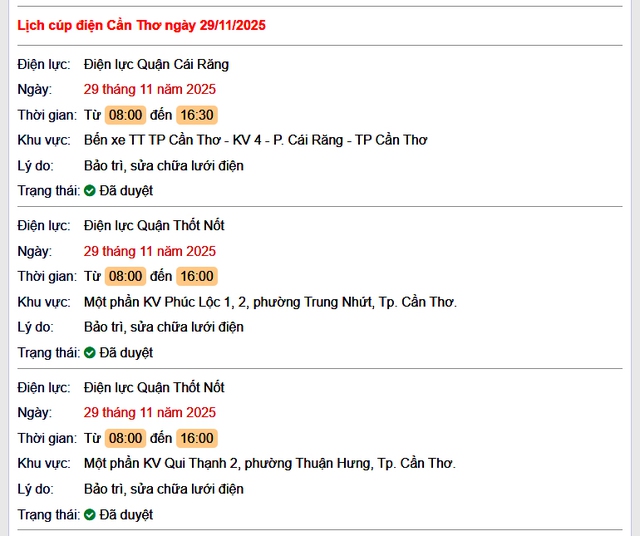Click the text Điện lực Quận Cái Răng

click(156, 64)
